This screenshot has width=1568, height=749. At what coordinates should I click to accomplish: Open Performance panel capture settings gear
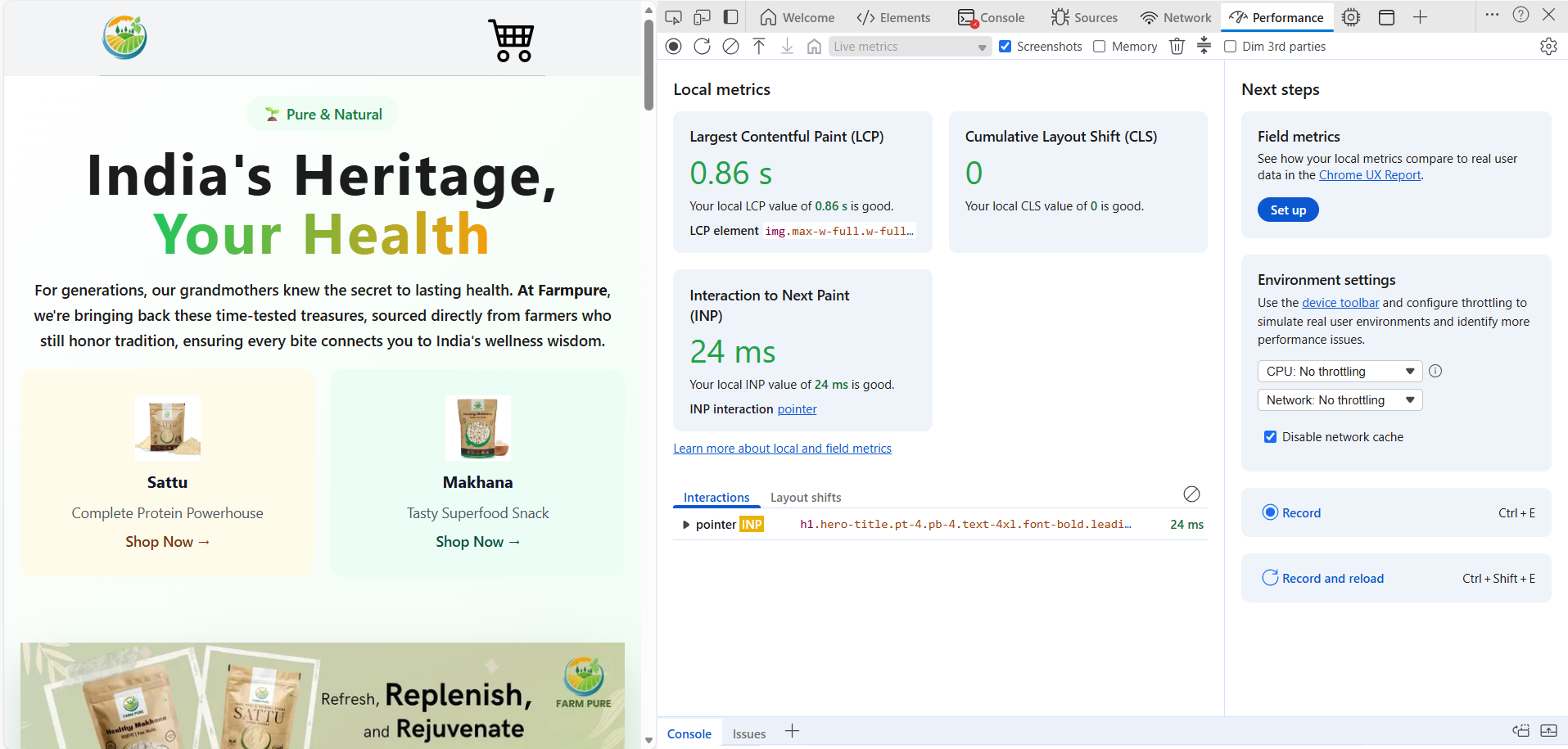click(x=1548, y=47)
